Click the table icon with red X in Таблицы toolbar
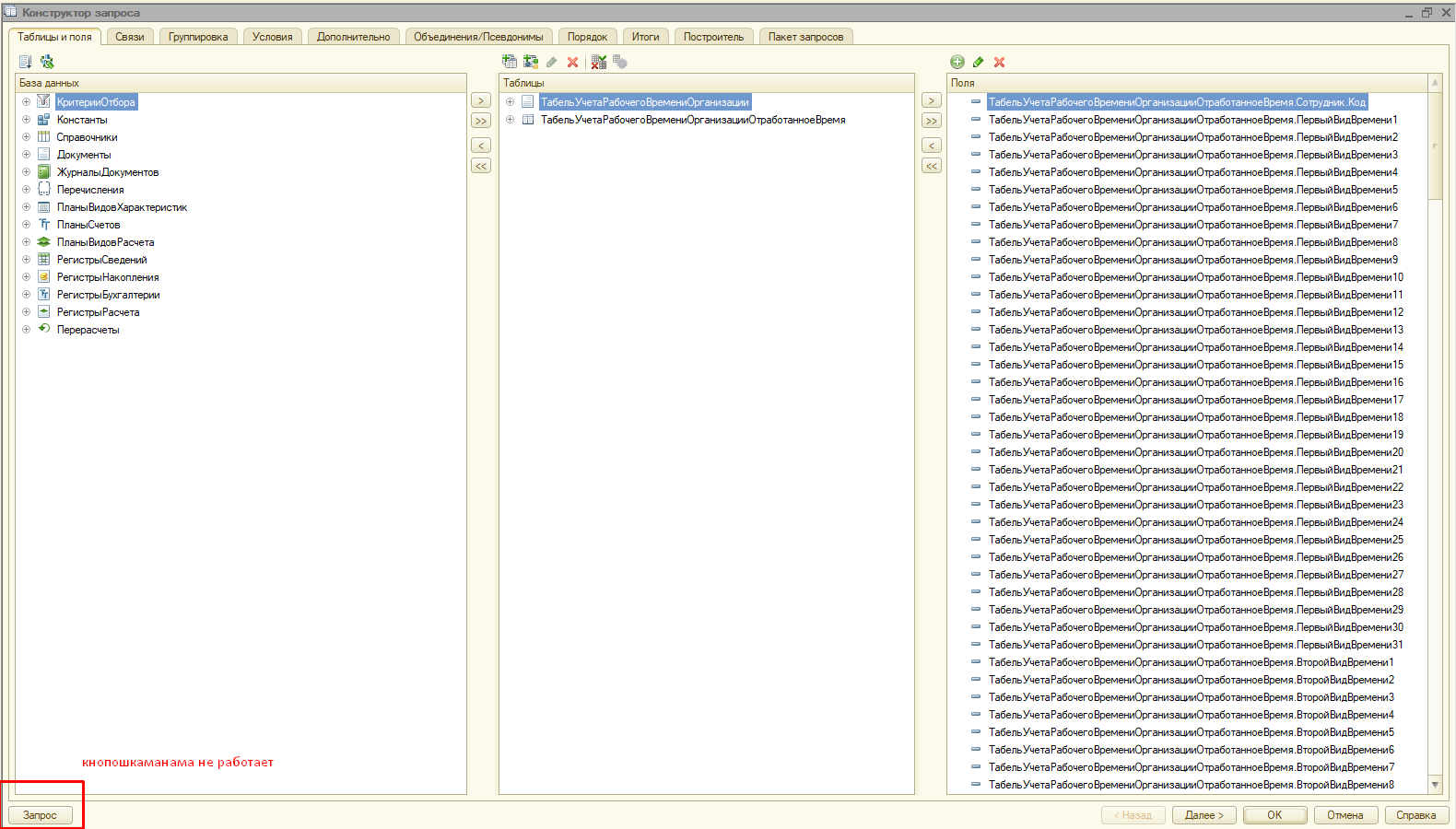This screenshot has width=1456, height=829. (x=599, y=62)
